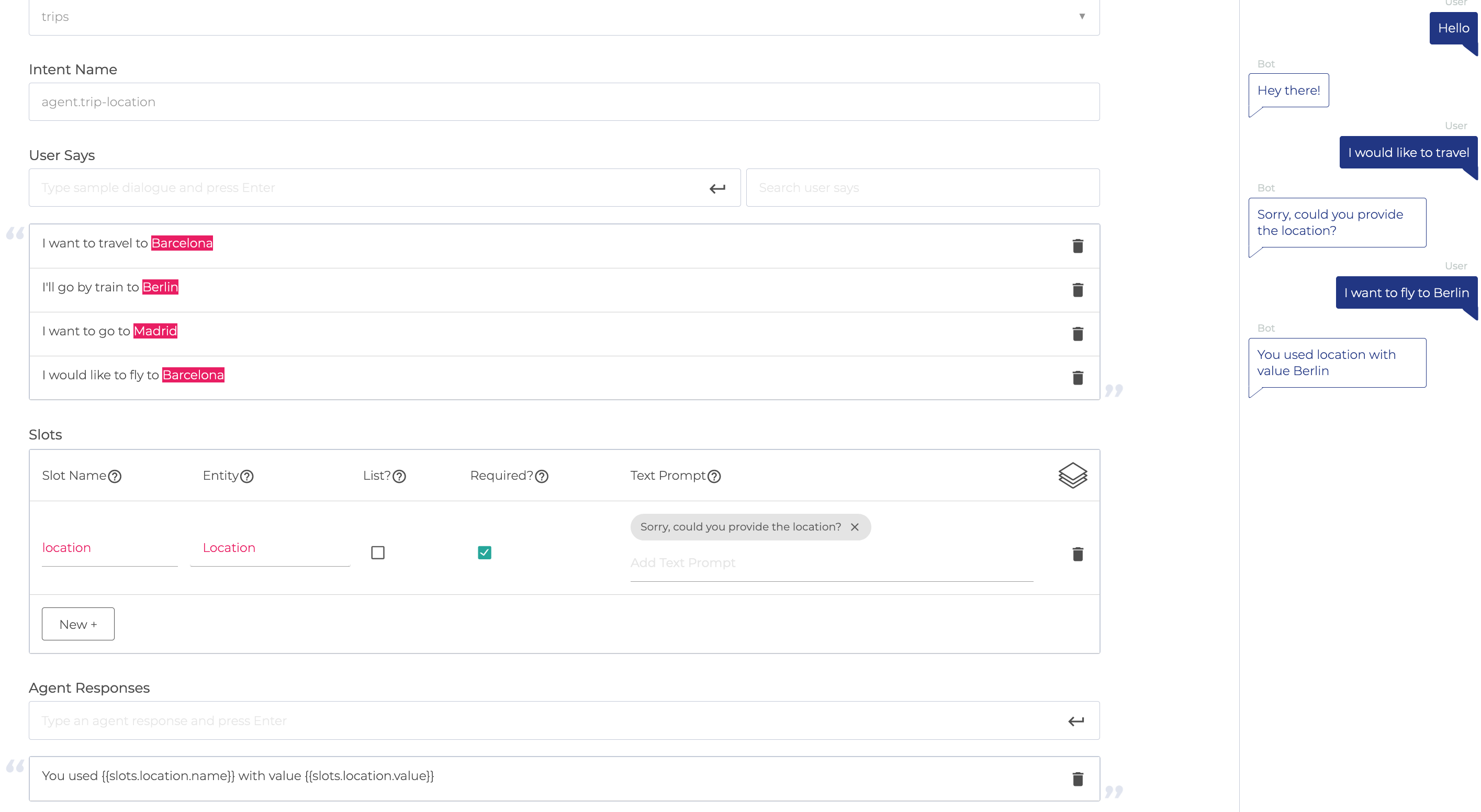Click the Enter arrow in Agent Responses input

1075,720
